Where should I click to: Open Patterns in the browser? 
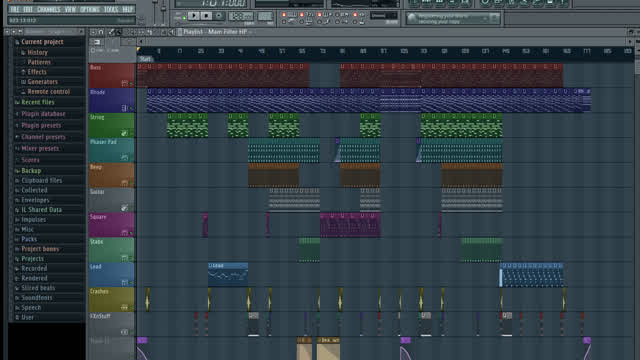coord(39,62)
